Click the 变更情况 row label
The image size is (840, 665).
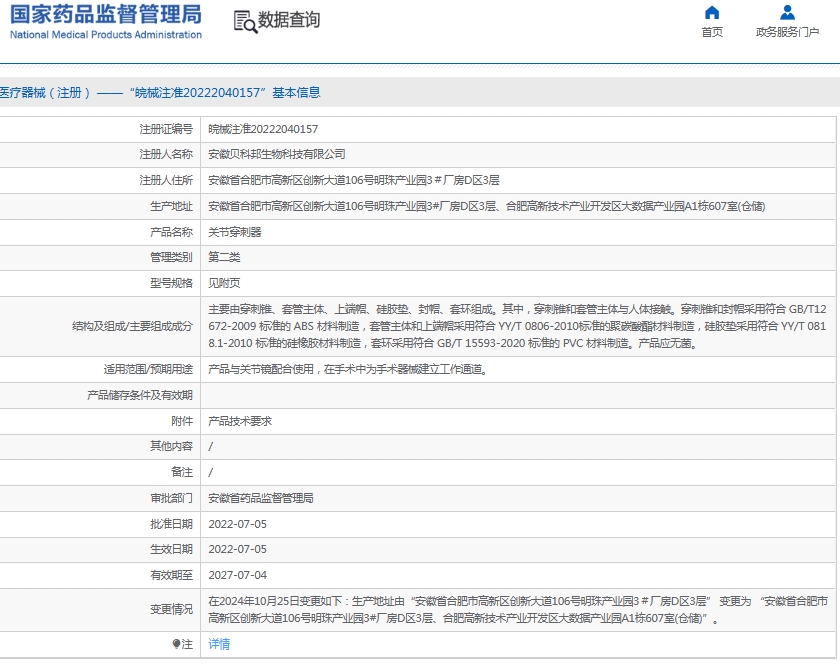click(170, 609)
